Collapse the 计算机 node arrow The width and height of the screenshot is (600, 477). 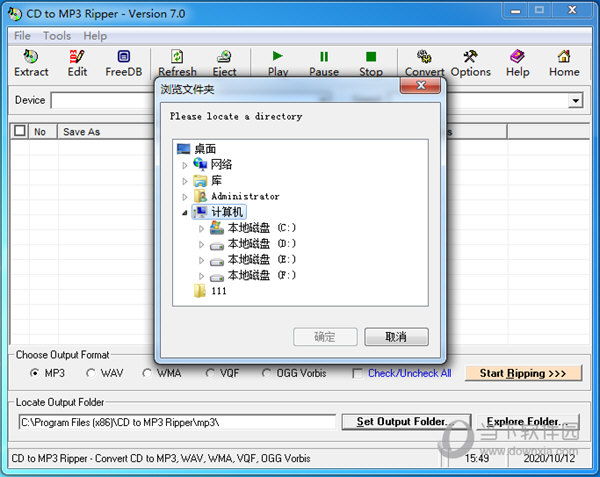pyautogui.click(x=185, y=213)
